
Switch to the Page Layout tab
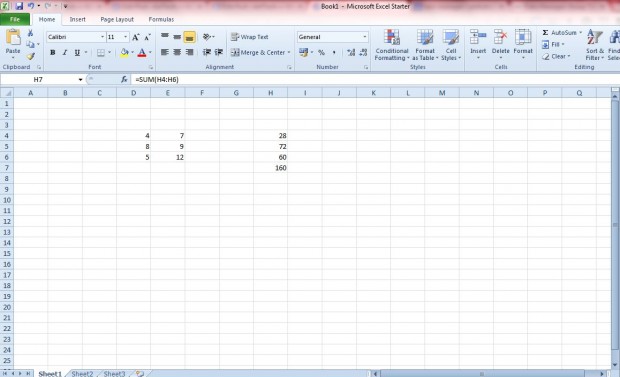tap(117, 19)
